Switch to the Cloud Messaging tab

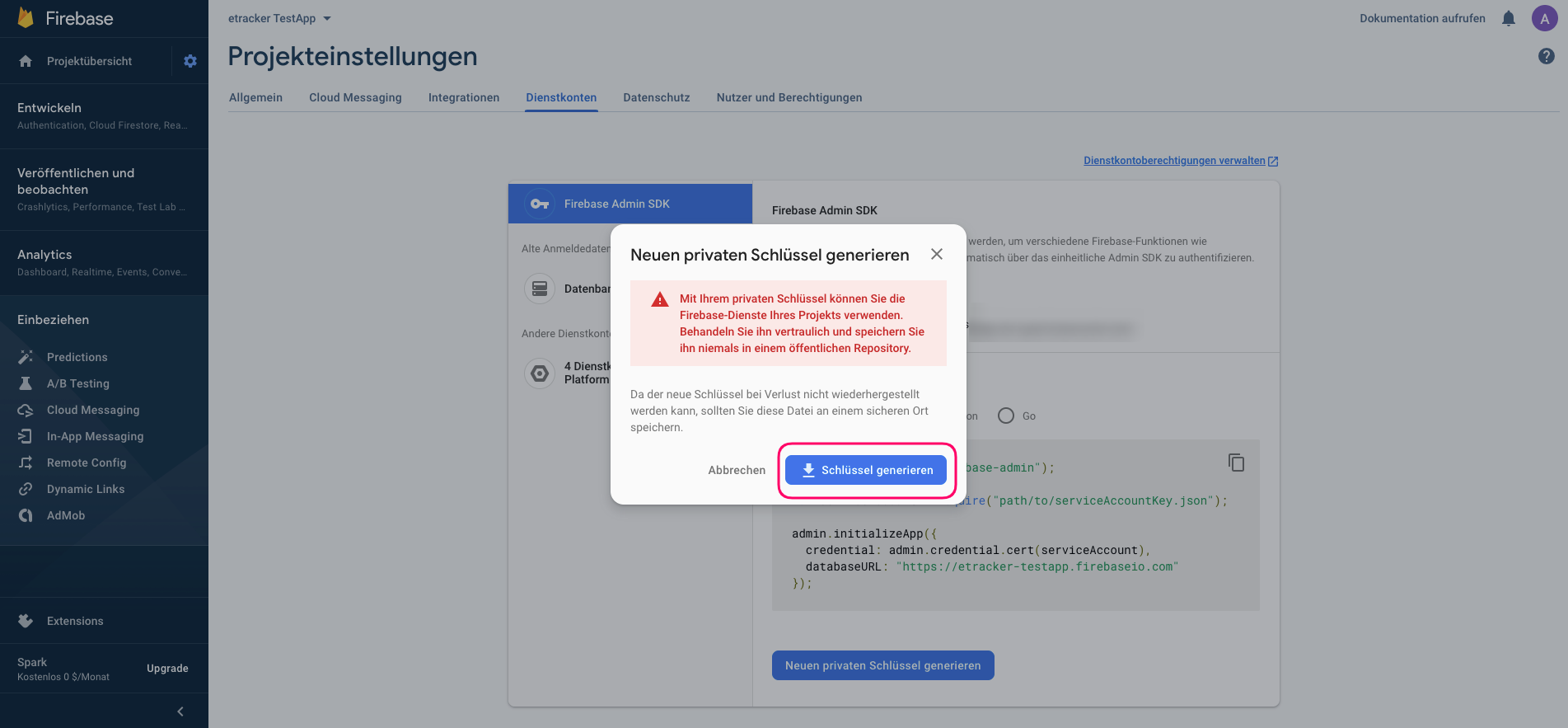[x=355, y=97]
